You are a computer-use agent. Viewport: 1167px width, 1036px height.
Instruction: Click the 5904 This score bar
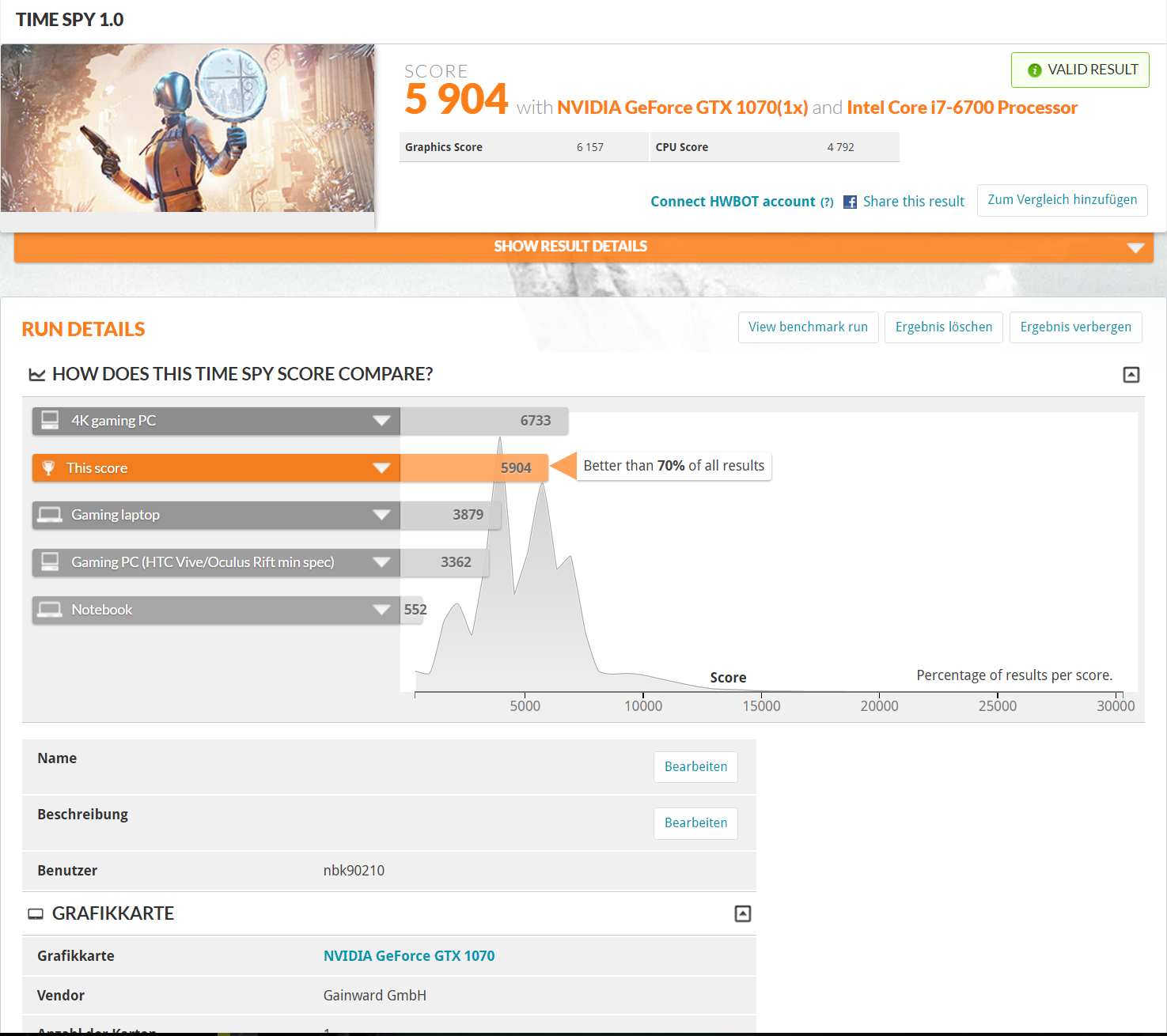(x=474, y=468)
